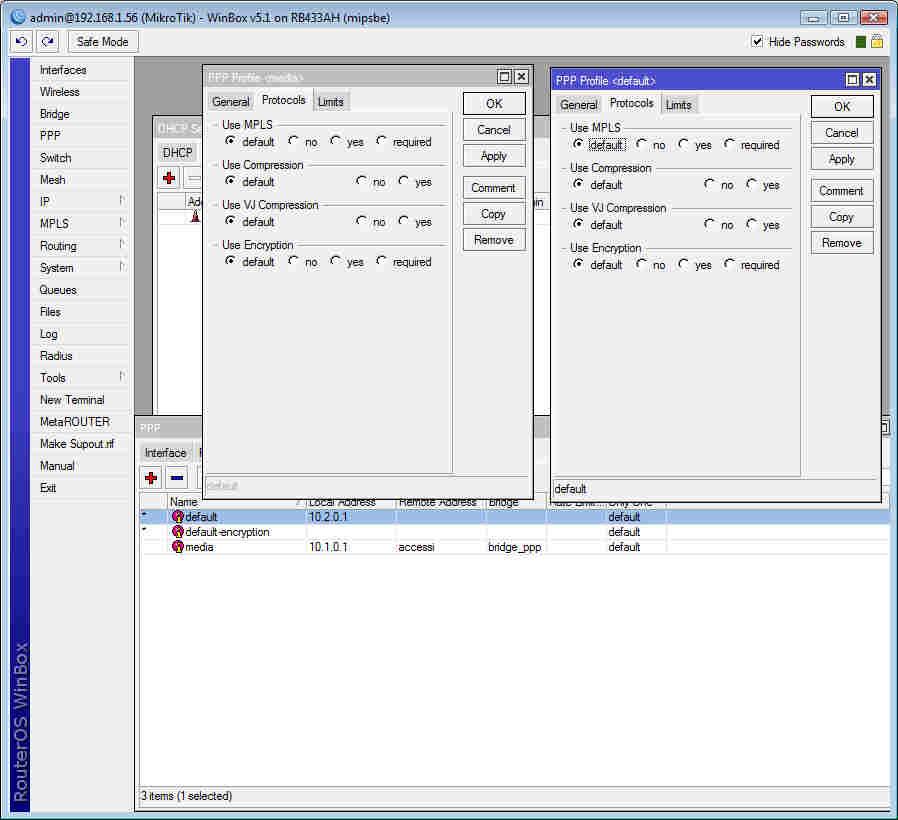898x820 pixels.
Task: Toggle the Hide Passwords checkbox
Action: [757, 41]
